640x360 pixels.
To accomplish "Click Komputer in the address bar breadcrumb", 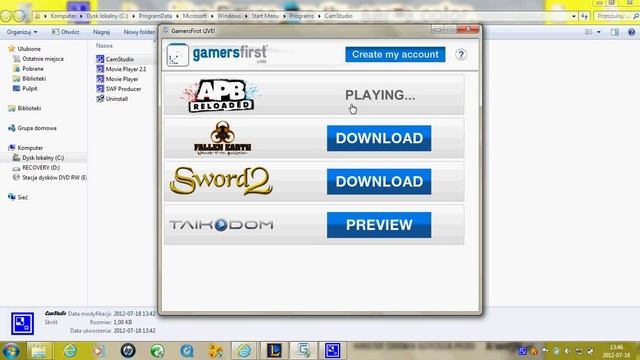I will pyautogui.click(x=63, y=16).
